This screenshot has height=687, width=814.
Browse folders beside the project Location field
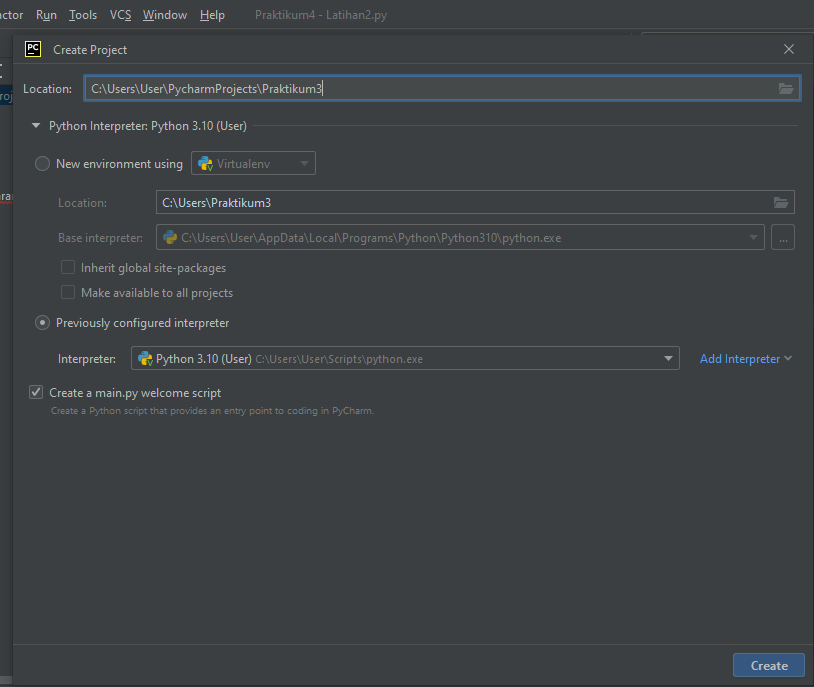pos(786,88)
